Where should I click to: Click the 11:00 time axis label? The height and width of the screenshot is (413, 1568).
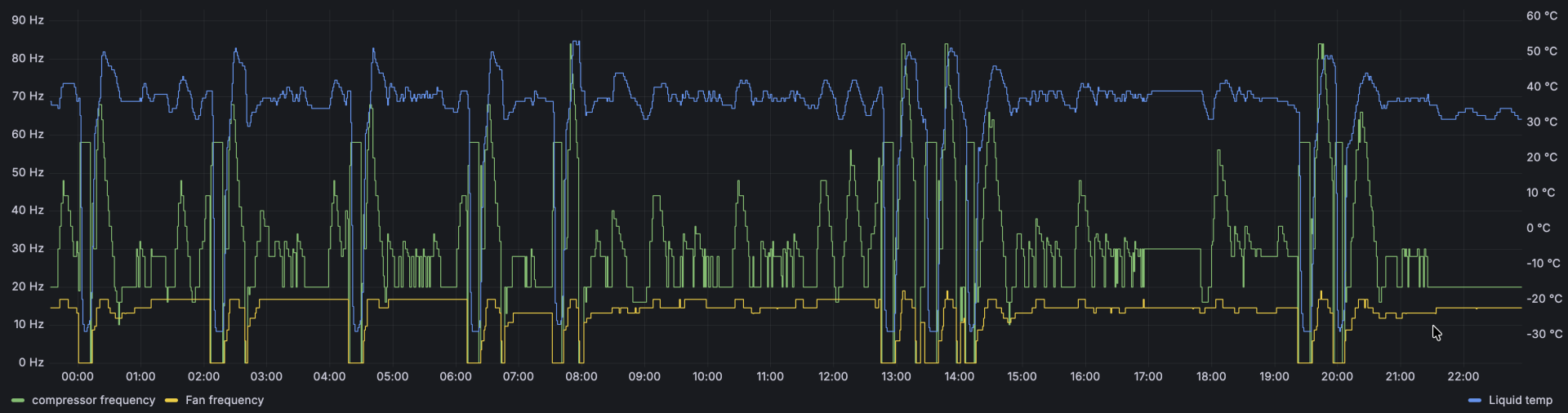770,376
